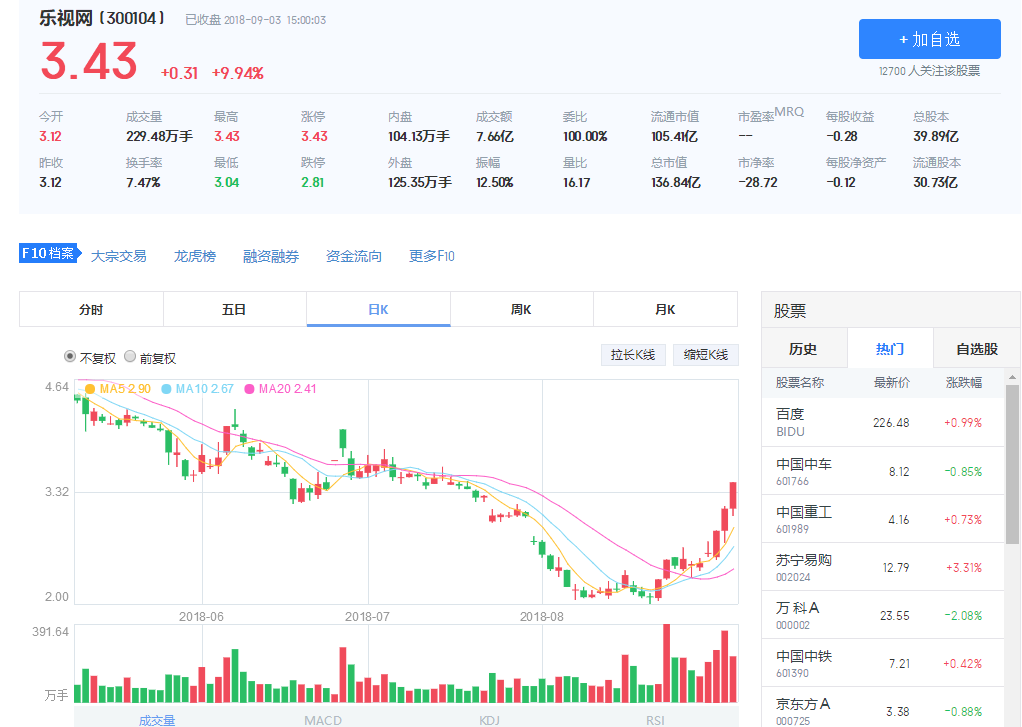The image size is (1022, 727).
Task: Open the 更多F10 link
Action: (x=431, y=256)
